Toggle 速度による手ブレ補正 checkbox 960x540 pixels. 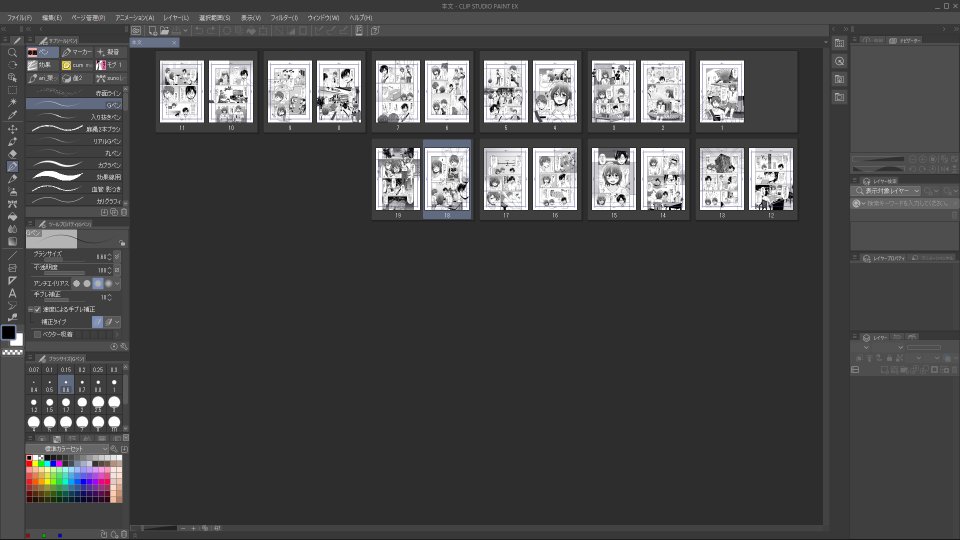(x=37, y=309)
